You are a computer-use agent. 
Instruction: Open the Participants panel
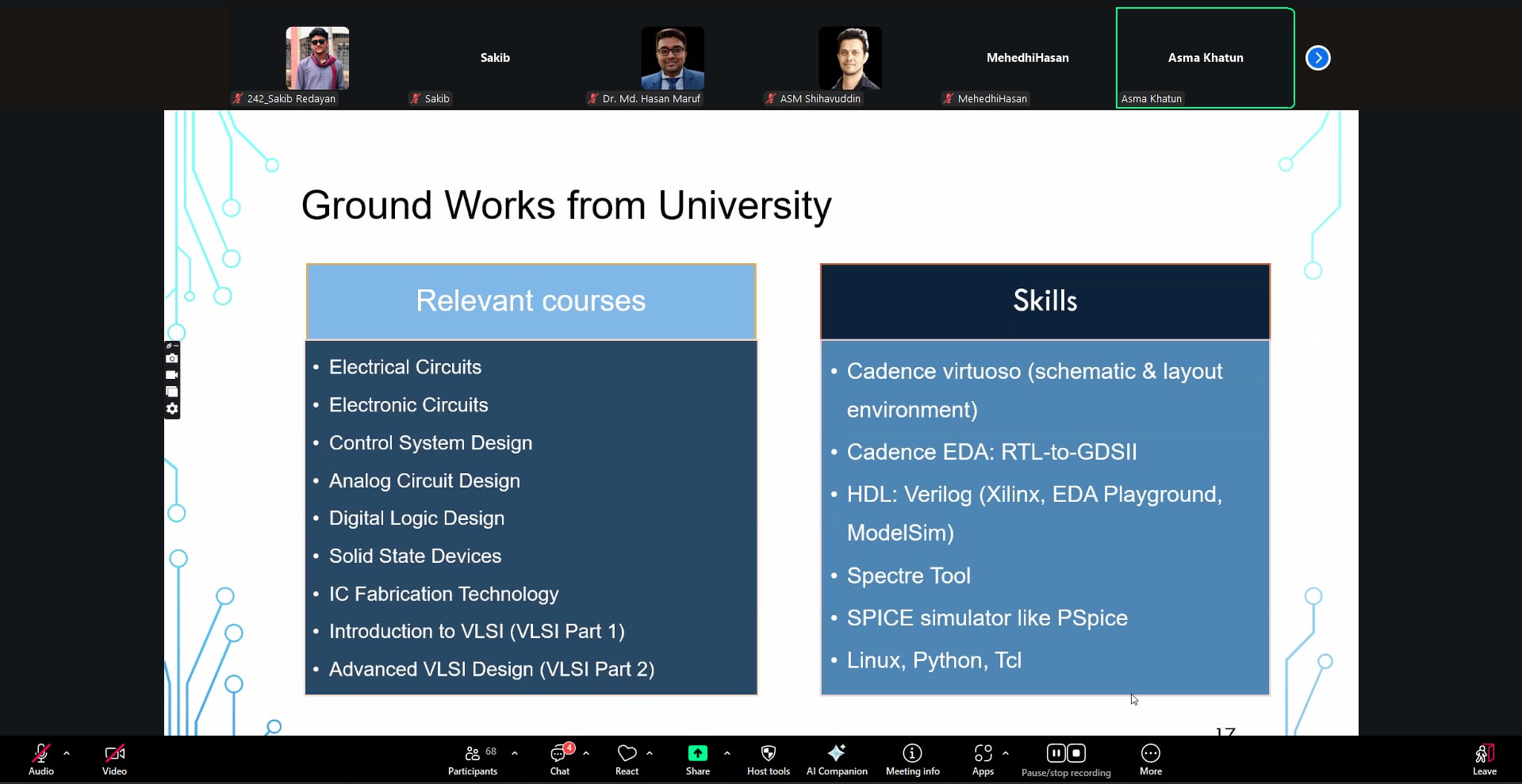(x=473, y=758)
